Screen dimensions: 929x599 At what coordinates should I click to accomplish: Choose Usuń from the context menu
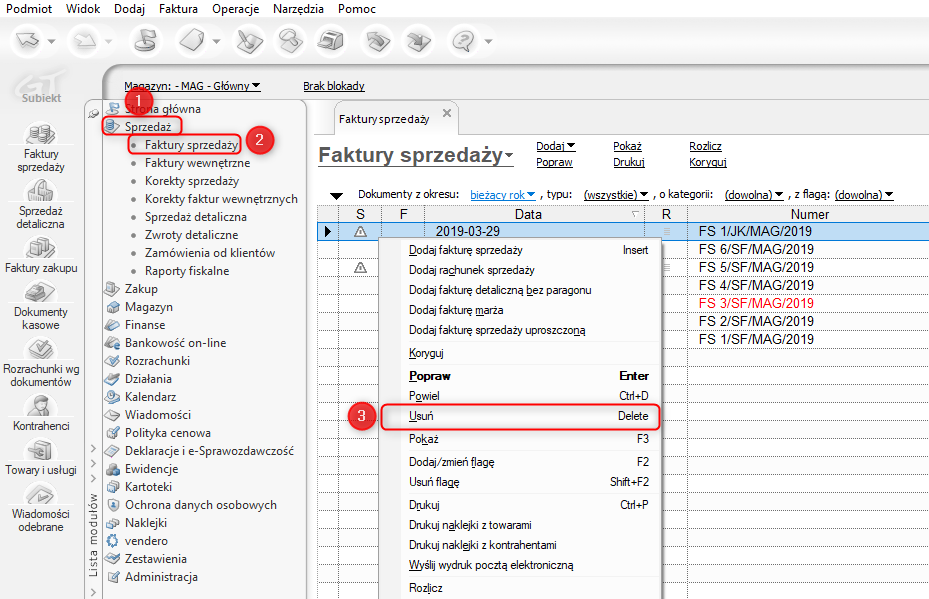421,416
